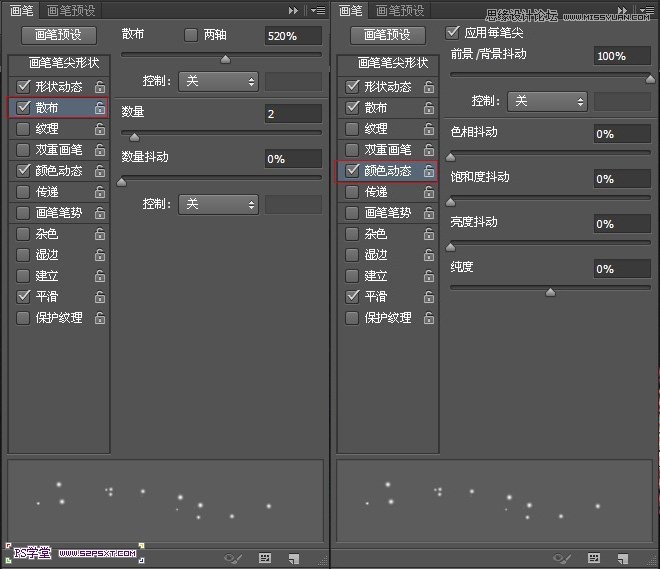Toggle lock icon for 双重画笔 in left panel
Viewport: 660px width, 569px height.
tap(100, 150)
